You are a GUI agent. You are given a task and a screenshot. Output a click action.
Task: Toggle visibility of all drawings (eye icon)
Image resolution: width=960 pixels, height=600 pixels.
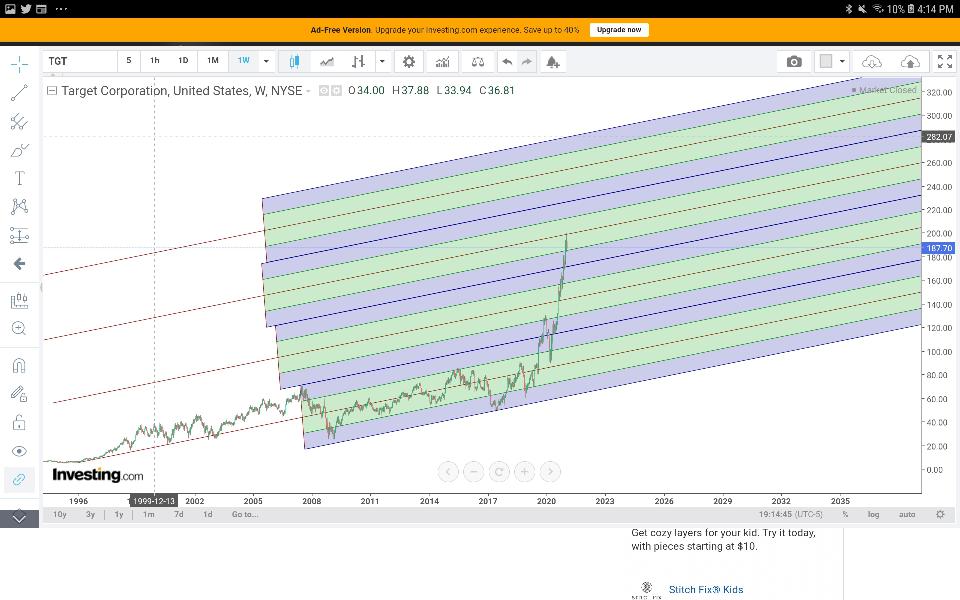[x=19, y=451]
